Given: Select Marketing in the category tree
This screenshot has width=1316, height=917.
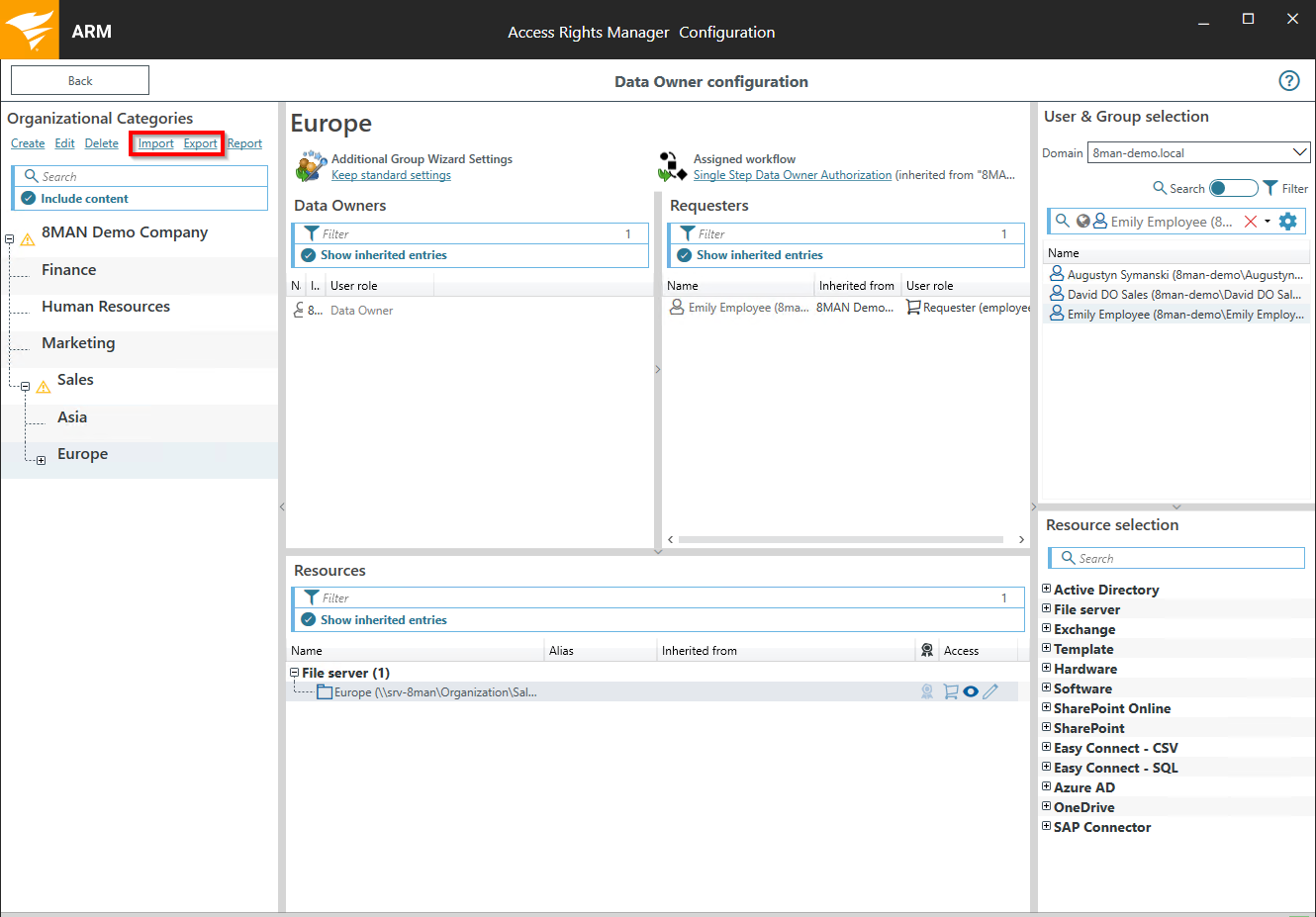Looking at the screenshot, I should [78, 343].
